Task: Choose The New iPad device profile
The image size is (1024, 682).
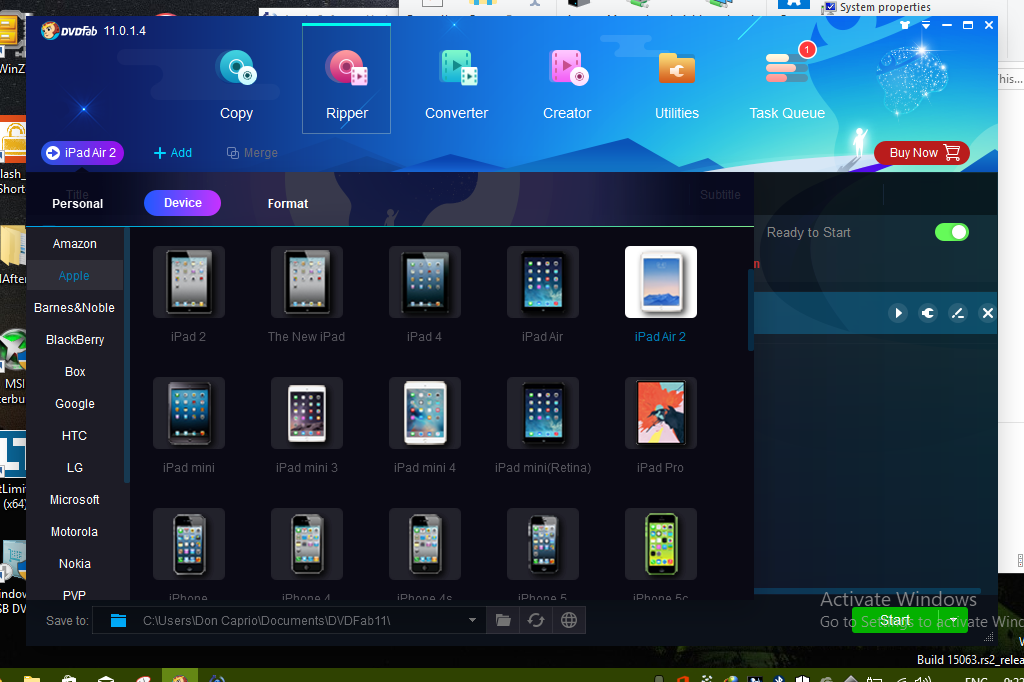Action: tap(306, 282)
